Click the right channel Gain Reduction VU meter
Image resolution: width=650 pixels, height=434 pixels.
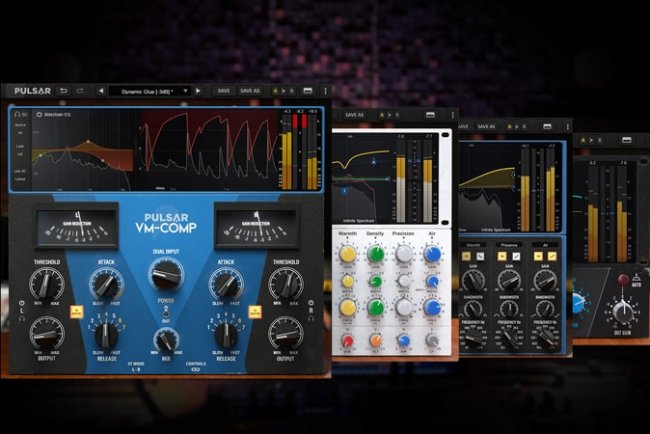click(256, 228)
